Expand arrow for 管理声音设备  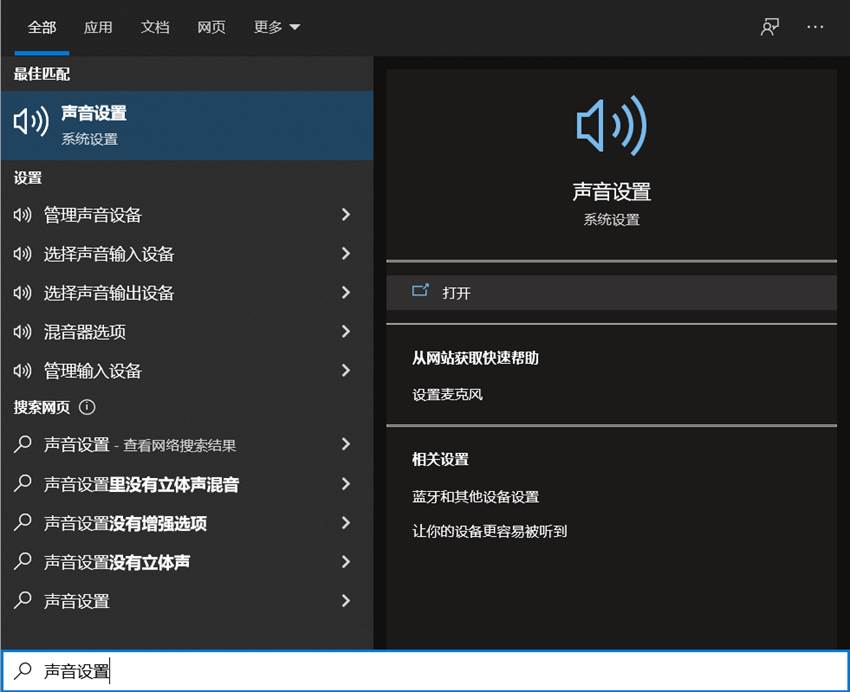345,215
